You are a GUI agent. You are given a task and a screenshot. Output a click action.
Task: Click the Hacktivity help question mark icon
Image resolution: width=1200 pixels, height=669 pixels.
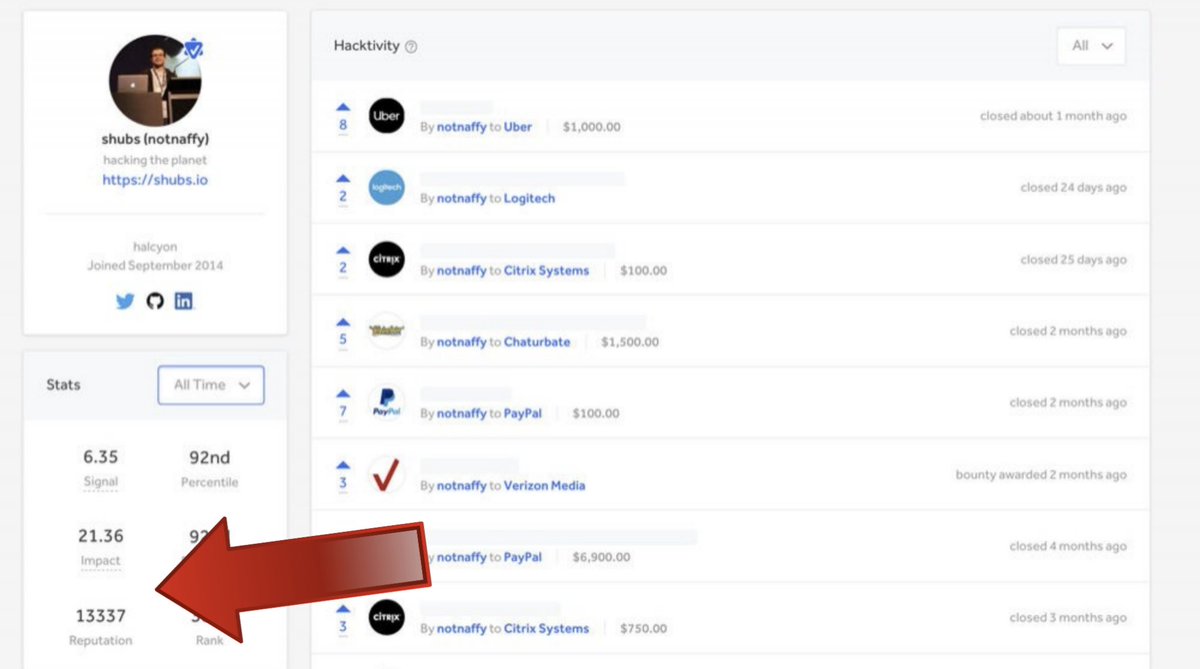(x=411, y=47)
